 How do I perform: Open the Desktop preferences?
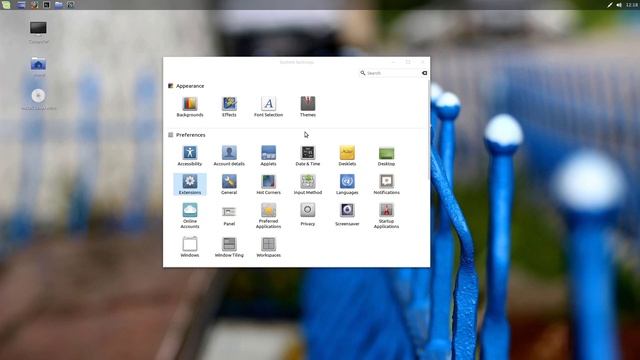pyautogui.click(x=386, y=156)
